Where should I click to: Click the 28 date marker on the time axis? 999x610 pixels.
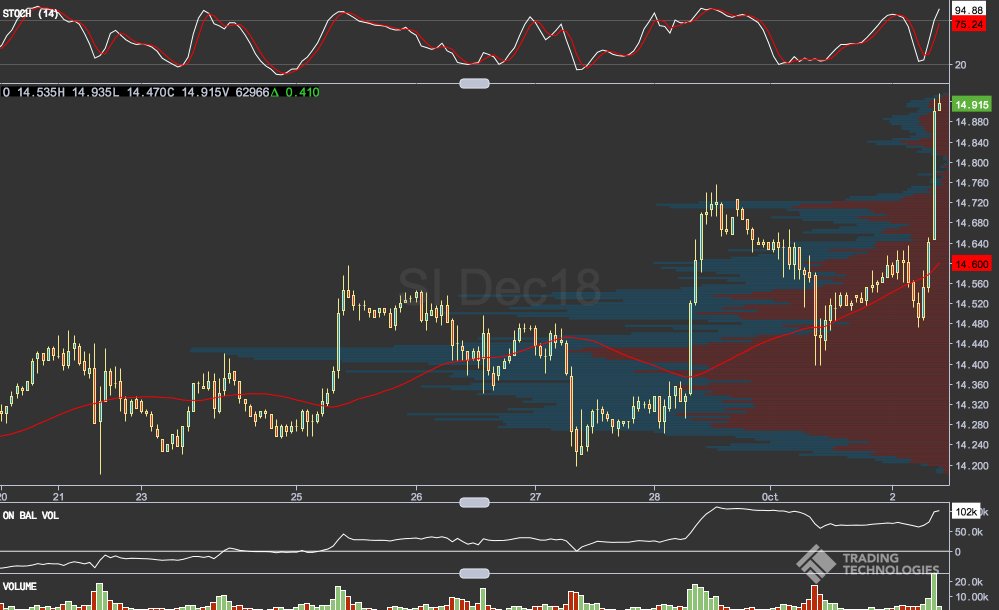click(655, 497)
